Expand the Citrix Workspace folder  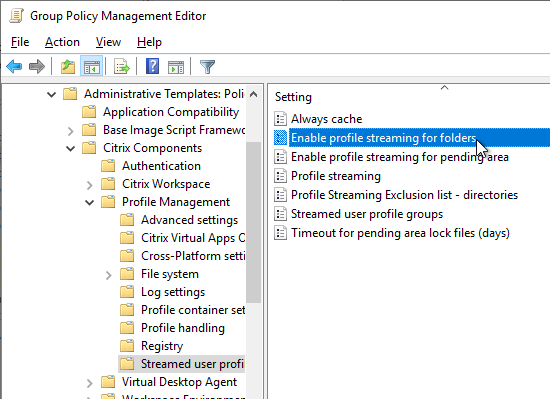tap(89, 184)
